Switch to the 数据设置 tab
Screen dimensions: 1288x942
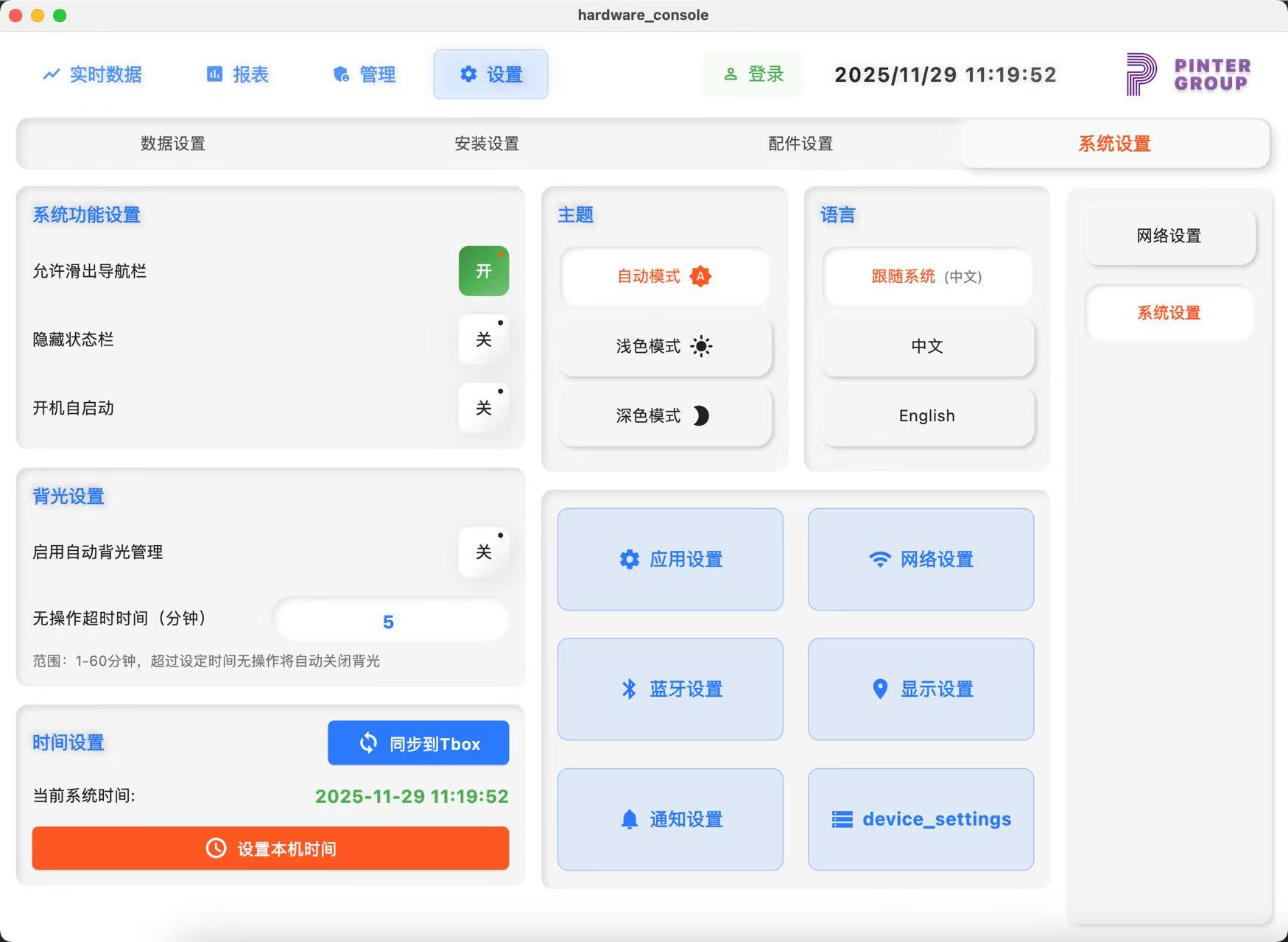(172, 144)
